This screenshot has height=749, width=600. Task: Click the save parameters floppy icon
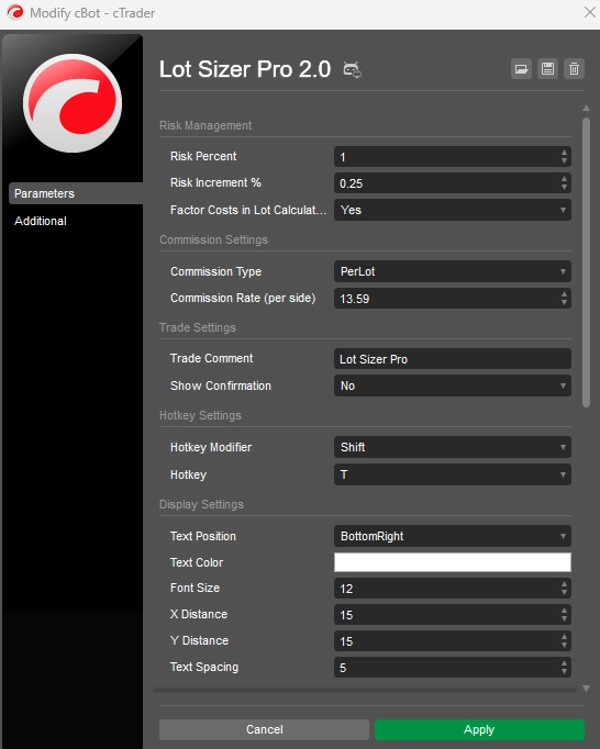(547, 69)
